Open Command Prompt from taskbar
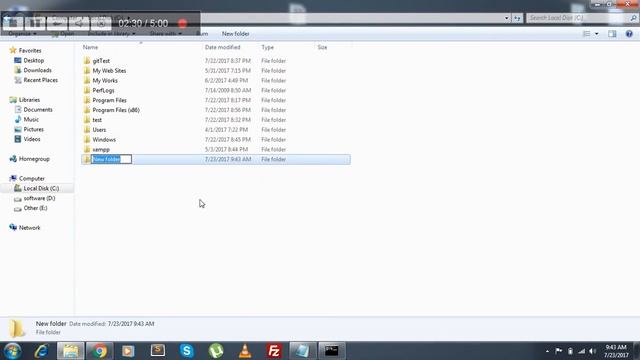Viewport: 640px width, 360px height. 331,351
